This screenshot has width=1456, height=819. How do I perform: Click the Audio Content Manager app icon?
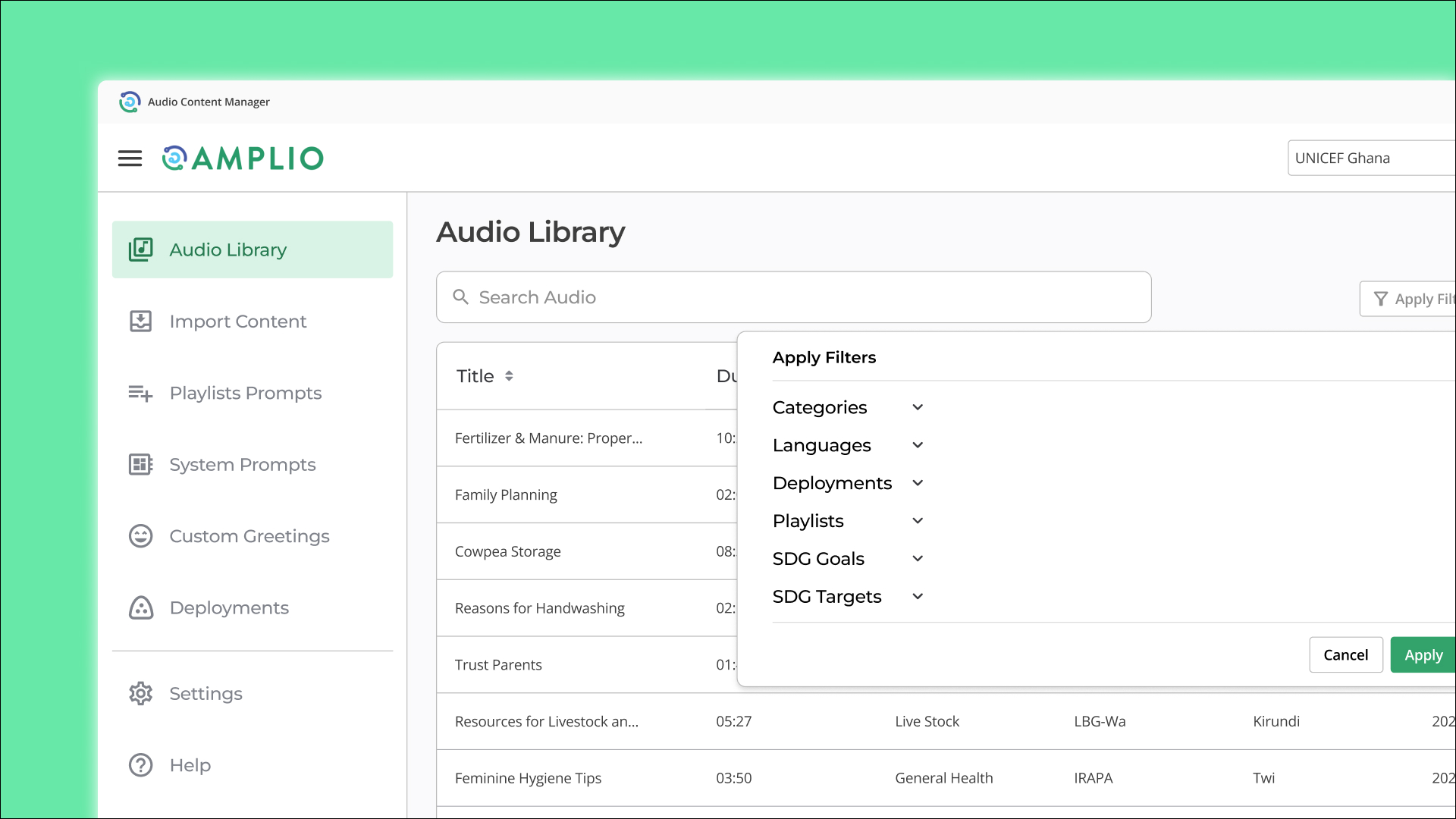pyautogui.click(x=130, y=102)
